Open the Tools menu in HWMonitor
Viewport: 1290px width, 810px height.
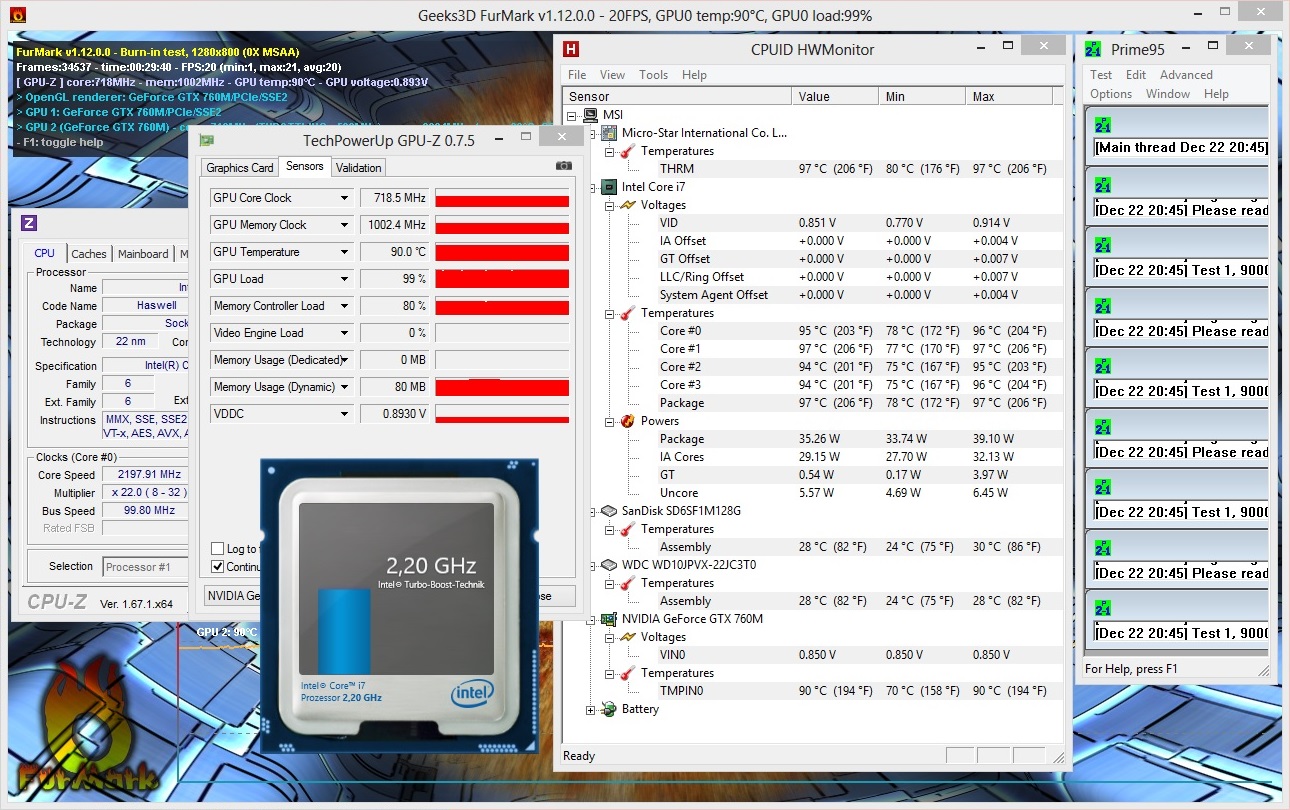pyautogui.click(x=654, y=75)
